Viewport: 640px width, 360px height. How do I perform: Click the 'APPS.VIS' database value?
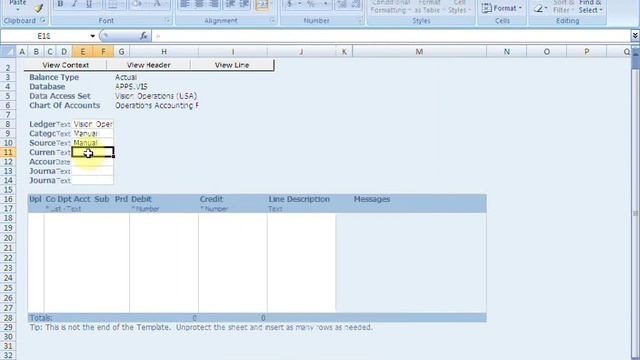click(131, 87)
